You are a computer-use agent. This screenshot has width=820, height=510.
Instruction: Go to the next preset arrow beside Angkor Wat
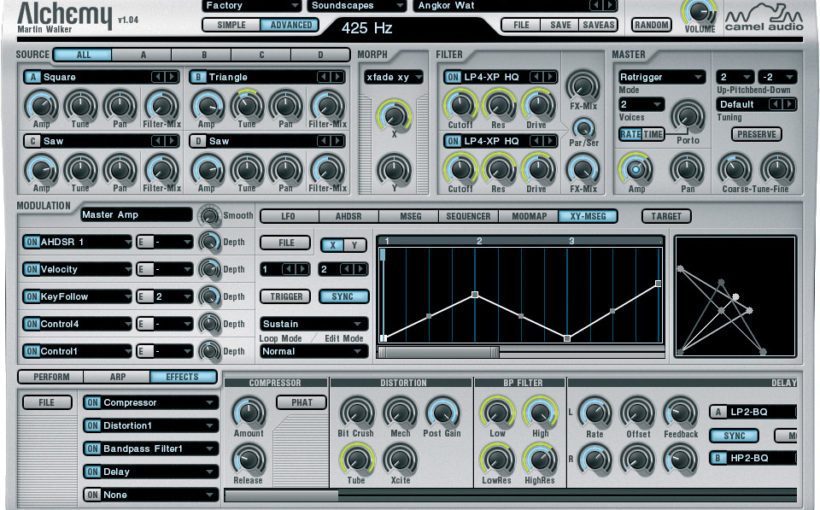610,5
